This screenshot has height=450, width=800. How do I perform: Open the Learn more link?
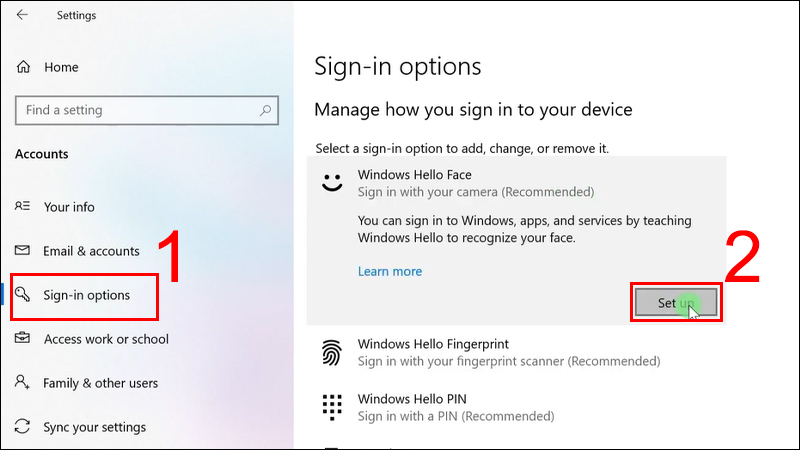390,271
